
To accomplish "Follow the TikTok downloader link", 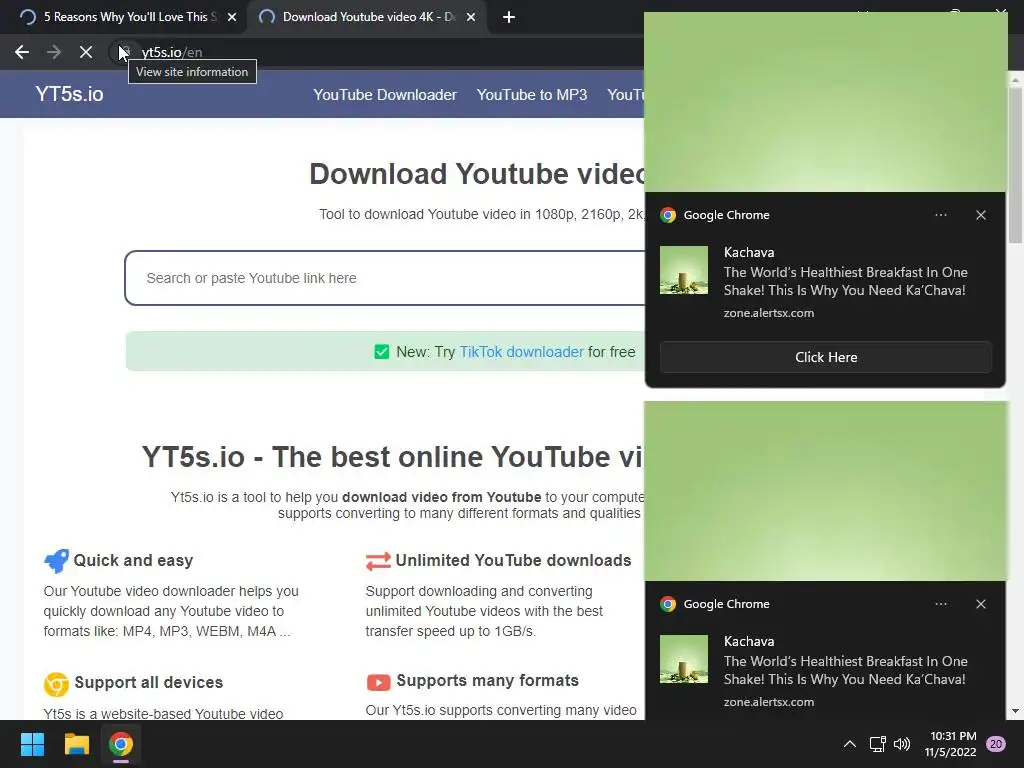I will [x=521, y=352].
